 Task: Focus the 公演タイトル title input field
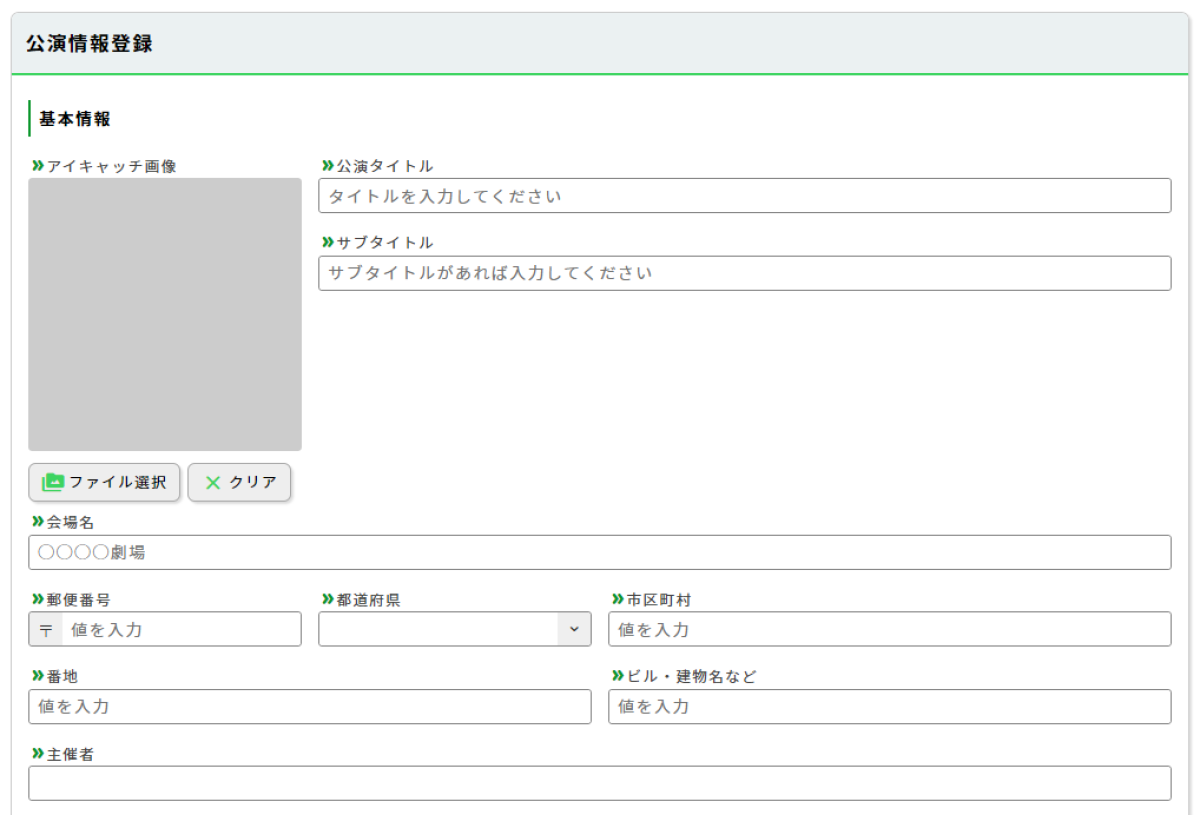click(x=744, y=196)
